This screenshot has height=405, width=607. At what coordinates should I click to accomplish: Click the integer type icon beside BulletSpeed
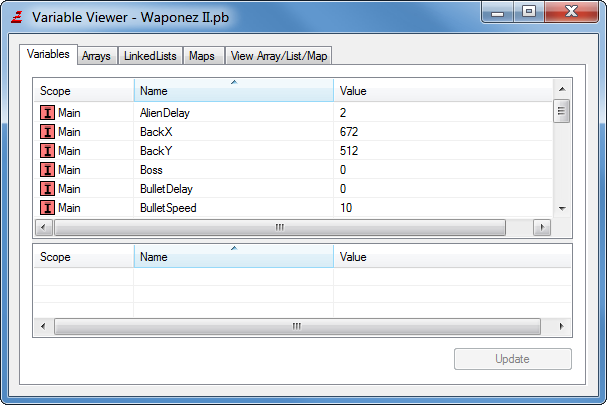click(x=47, y=208)
